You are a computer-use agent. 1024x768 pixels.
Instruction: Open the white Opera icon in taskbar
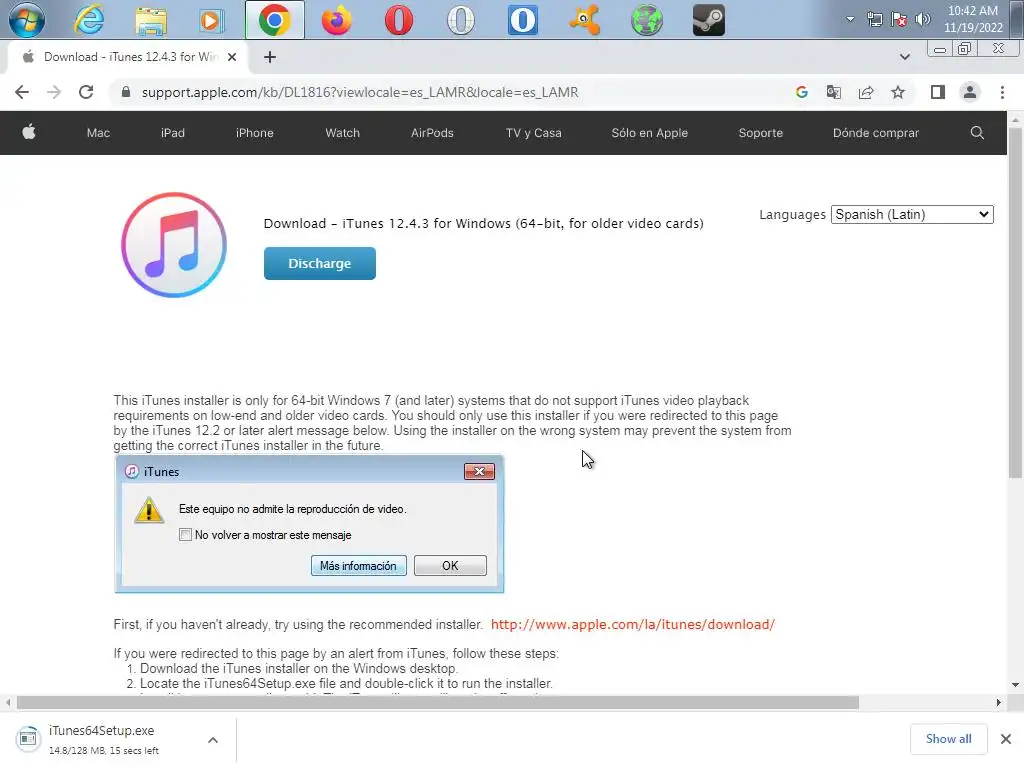click(460, 20)
